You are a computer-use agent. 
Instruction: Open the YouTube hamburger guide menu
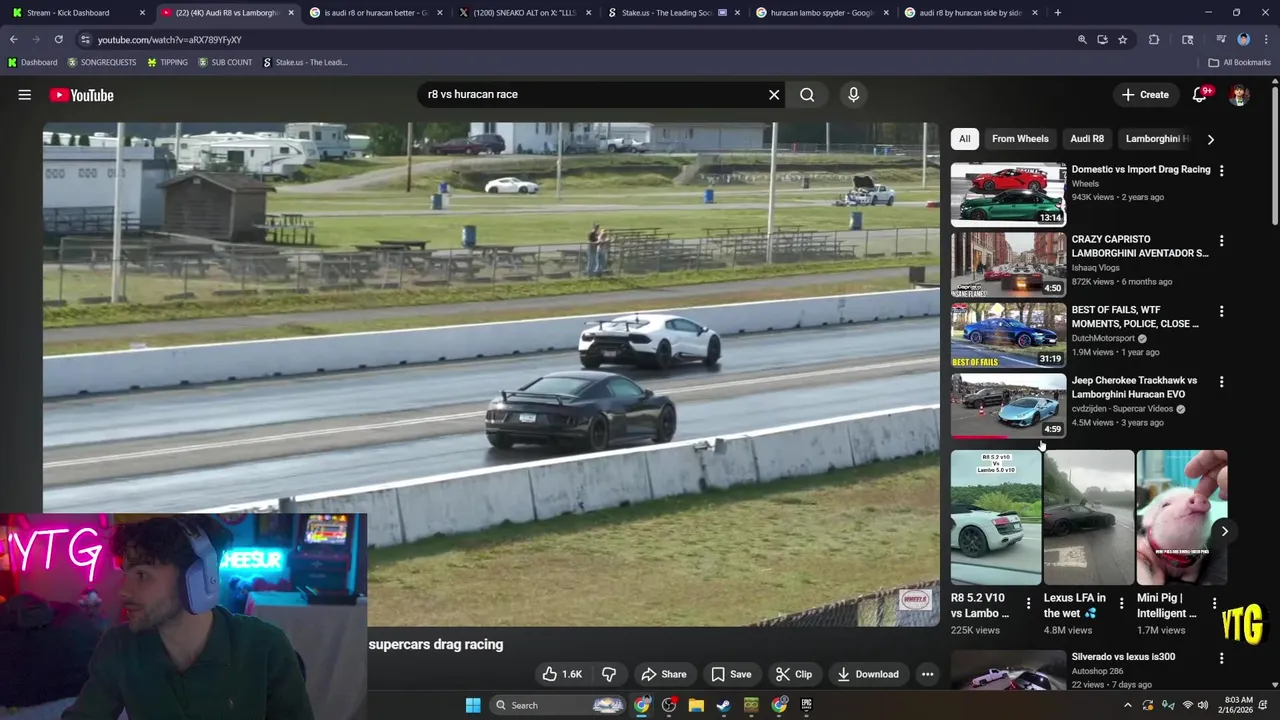[x=24, y=95]
